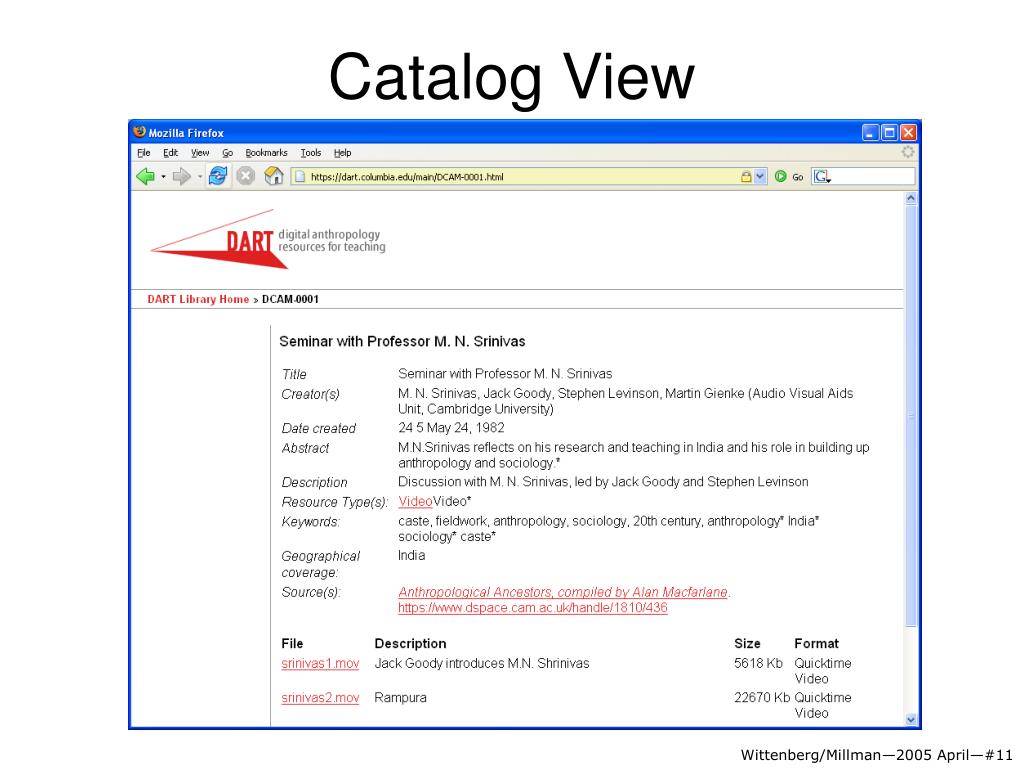This screenshot has height=768, width=1024.
Task: Click the 'Keywords:' field label
Action: pos(311,522)
